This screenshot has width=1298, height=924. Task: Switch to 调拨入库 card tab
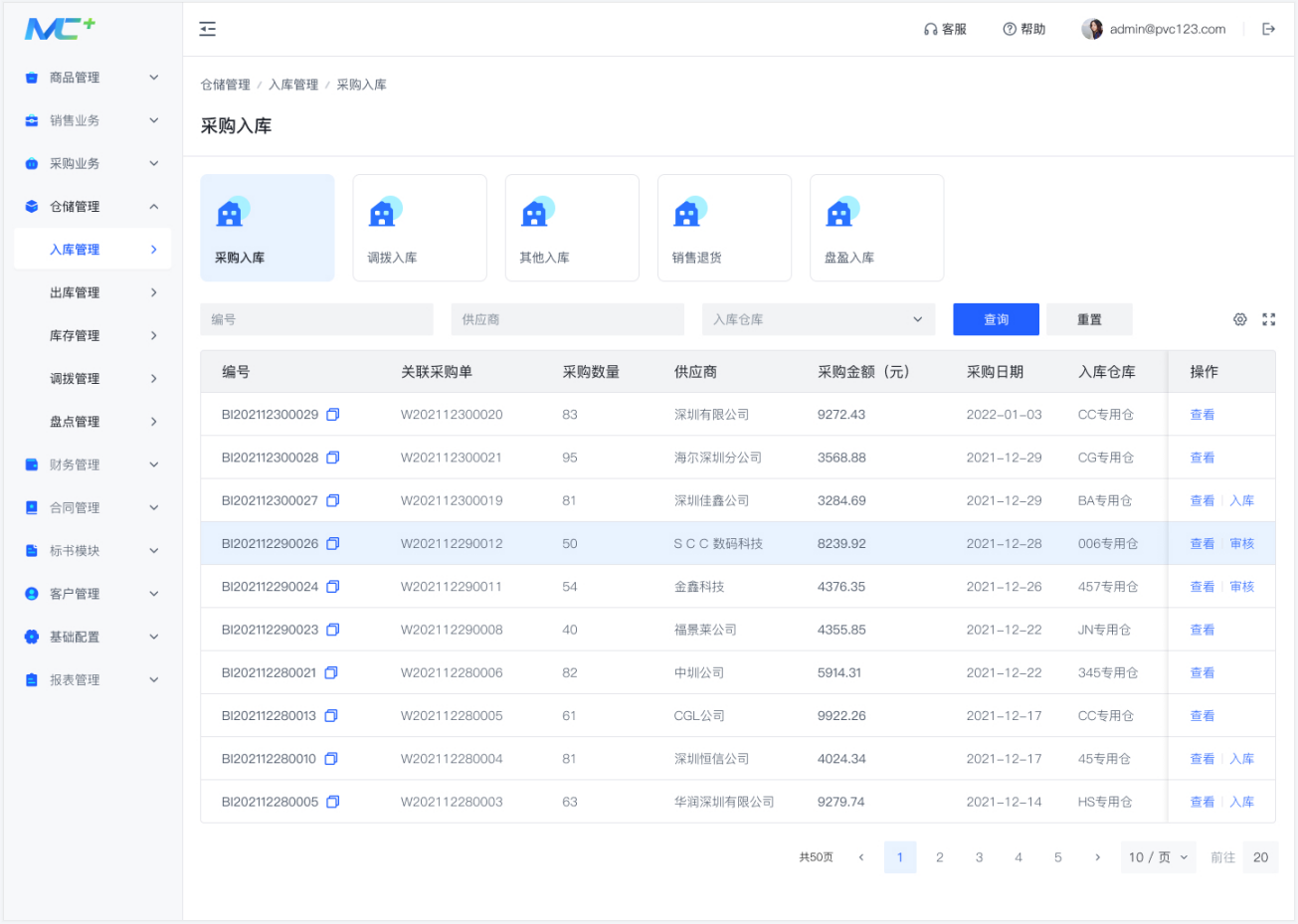tap(420, 228)
